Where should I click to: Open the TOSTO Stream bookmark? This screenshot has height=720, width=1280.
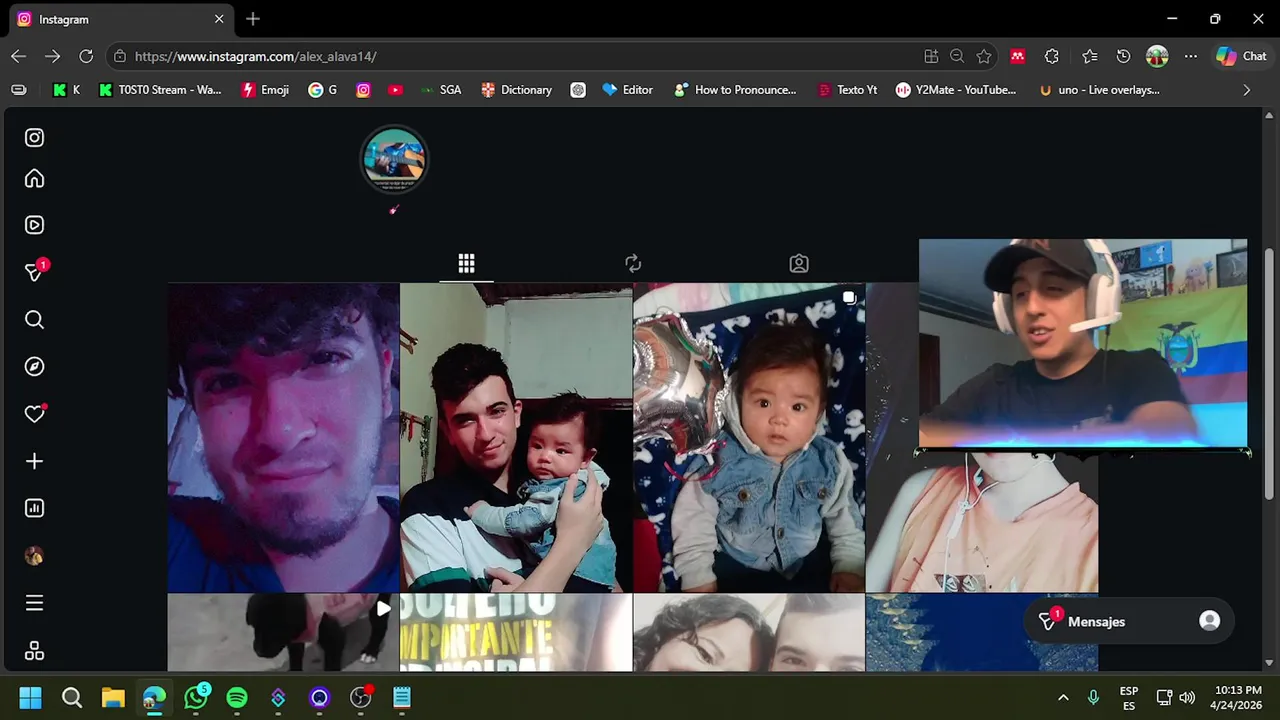160,90
